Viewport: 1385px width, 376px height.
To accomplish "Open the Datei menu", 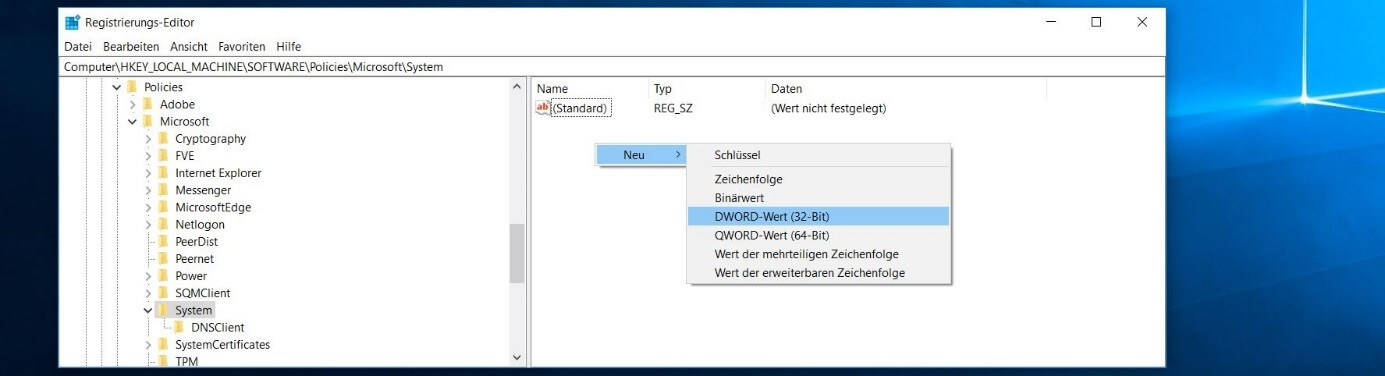I will (x=77, y=47).
